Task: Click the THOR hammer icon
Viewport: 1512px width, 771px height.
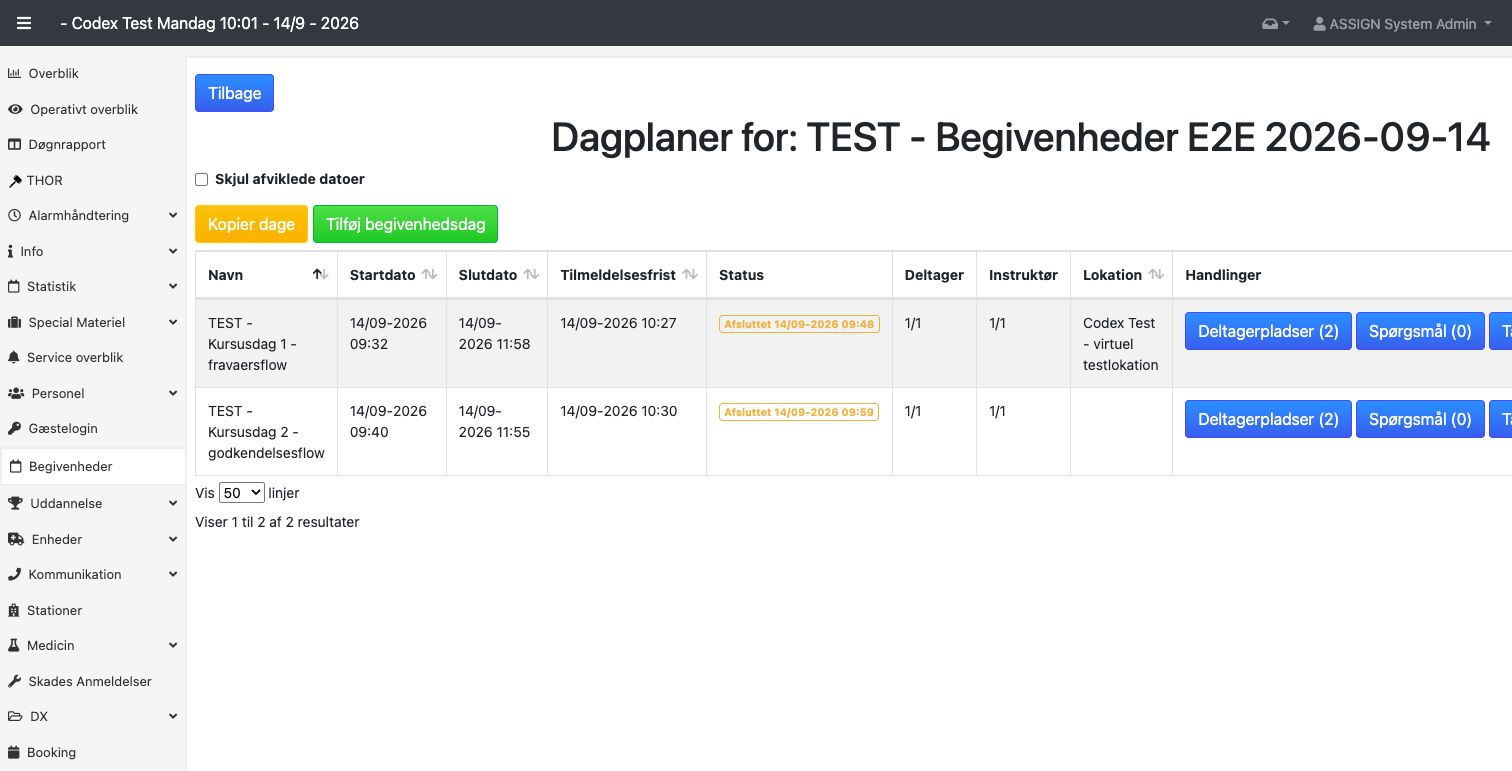Action: click(15, 180)
